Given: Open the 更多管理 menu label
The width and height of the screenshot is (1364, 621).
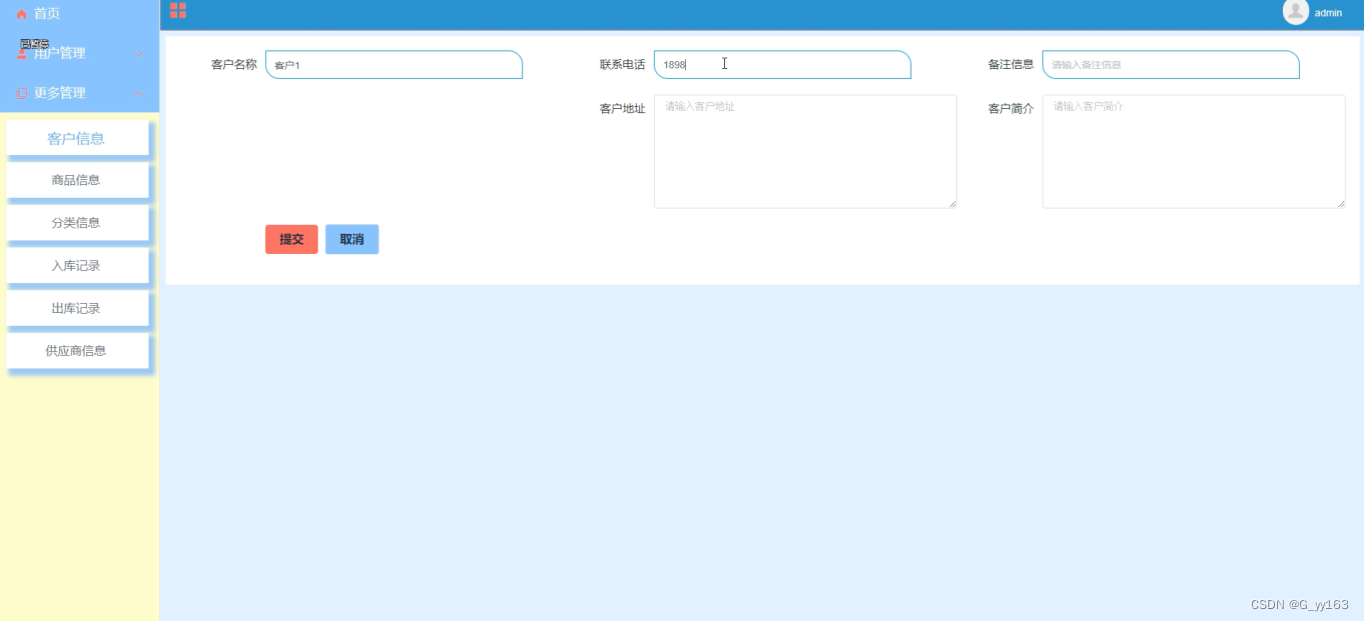Looking at the screenshot, I should (x=60, y=93).
